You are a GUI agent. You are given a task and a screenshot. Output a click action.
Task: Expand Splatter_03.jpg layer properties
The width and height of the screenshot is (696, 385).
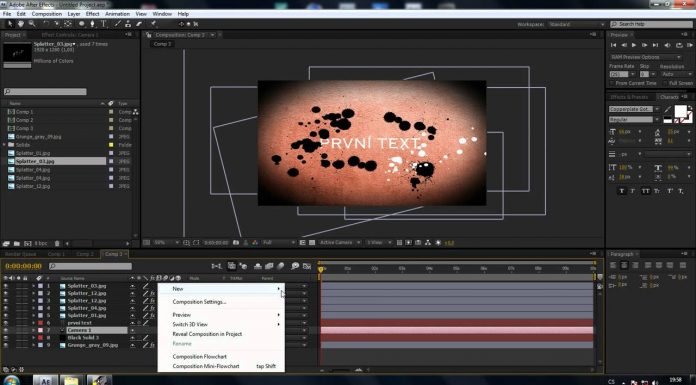point(33,286)
